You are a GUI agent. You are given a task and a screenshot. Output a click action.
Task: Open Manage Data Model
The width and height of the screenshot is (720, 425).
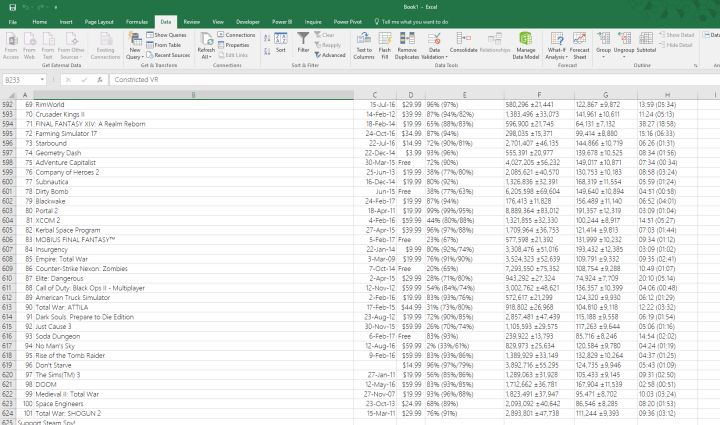526,46
